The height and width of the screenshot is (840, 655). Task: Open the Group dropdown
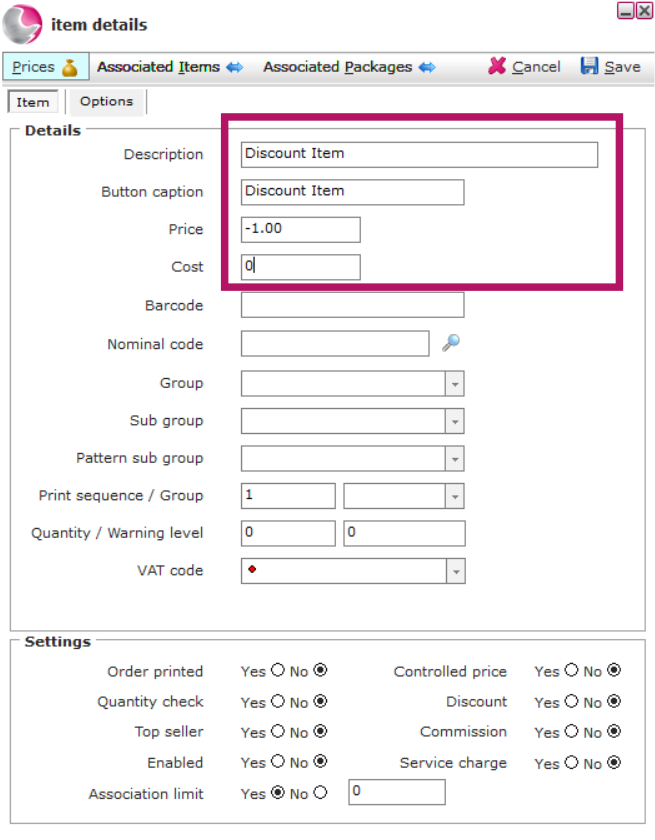454,384
